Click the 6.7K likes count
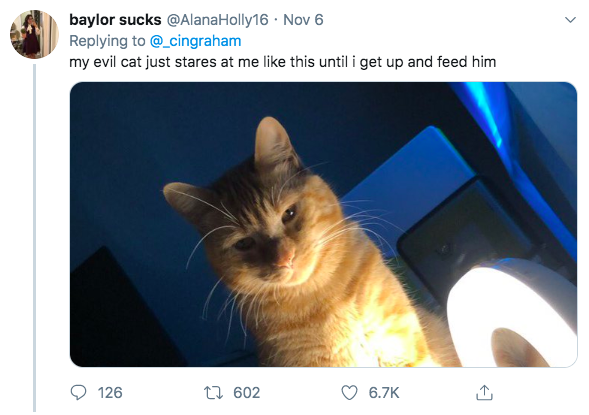 (384, 393)
